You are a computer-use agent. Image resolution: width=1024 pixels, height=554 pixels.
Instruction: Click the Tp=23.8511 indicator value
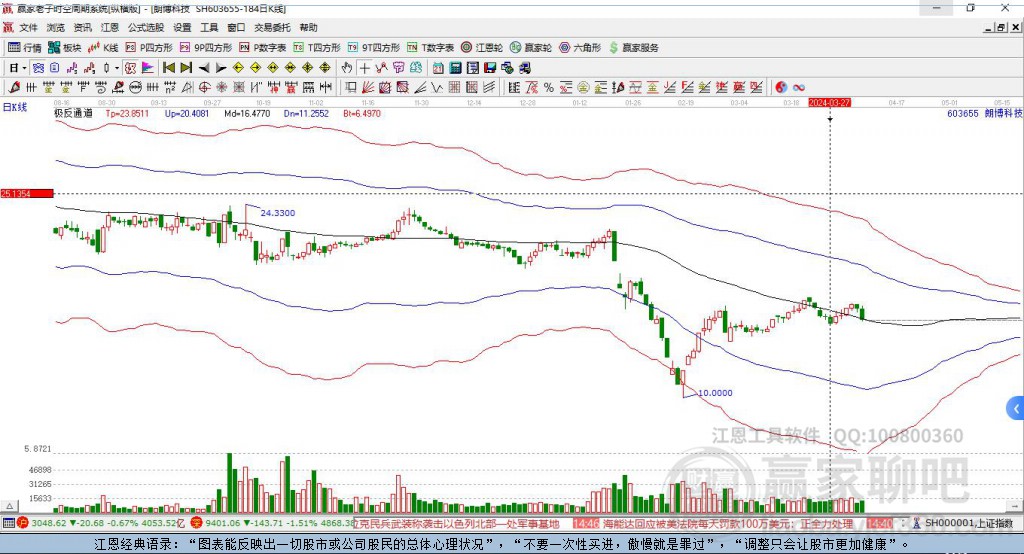(x=127, y=113)
